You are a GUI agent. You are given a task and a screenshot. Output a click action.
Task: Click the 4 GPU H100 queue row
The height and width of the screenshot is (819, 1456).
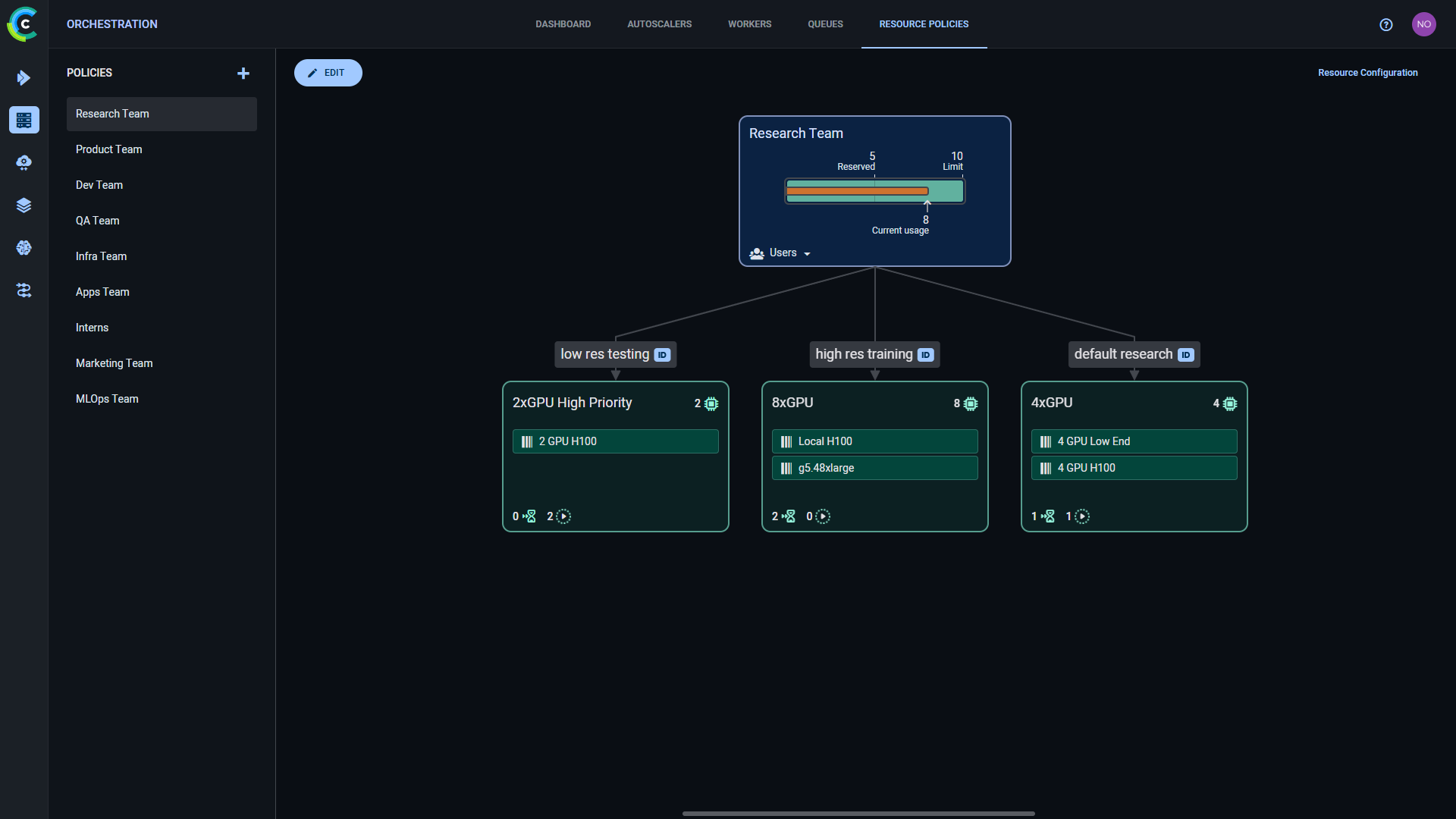click(1134, 468)
